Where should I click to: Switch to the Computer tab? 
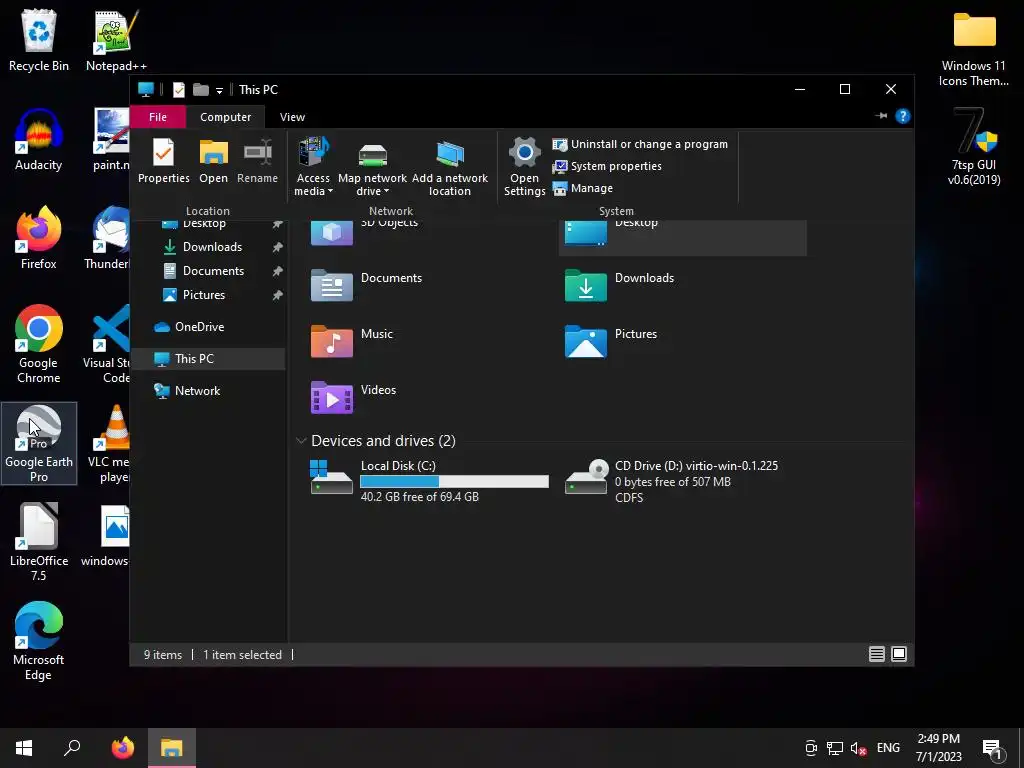pyautogui.click(x=225, y=117)
